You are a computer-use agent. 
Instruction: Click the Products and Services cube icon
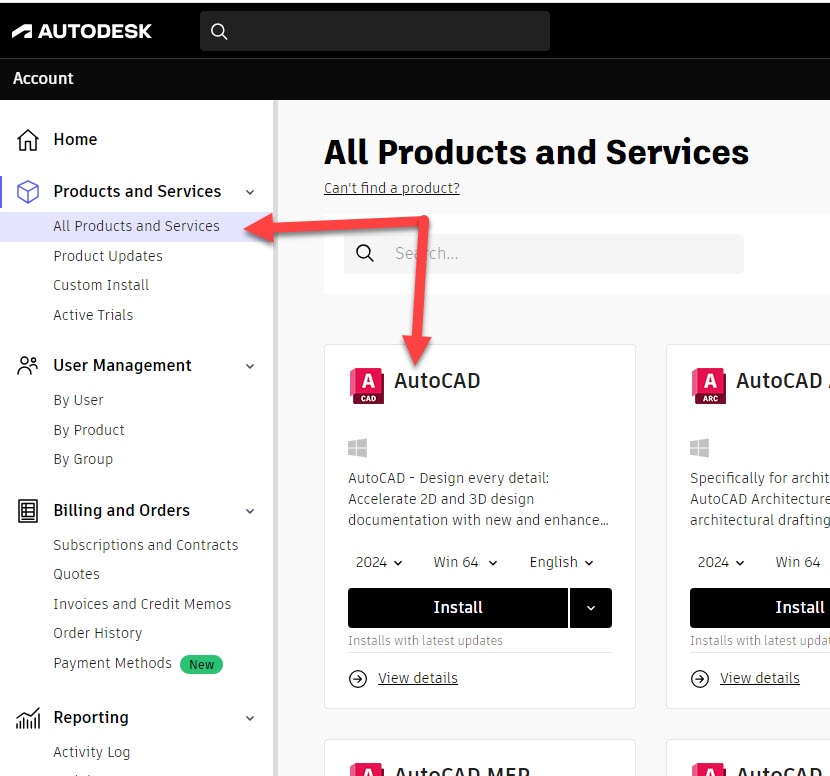click(x=28, y=192)
